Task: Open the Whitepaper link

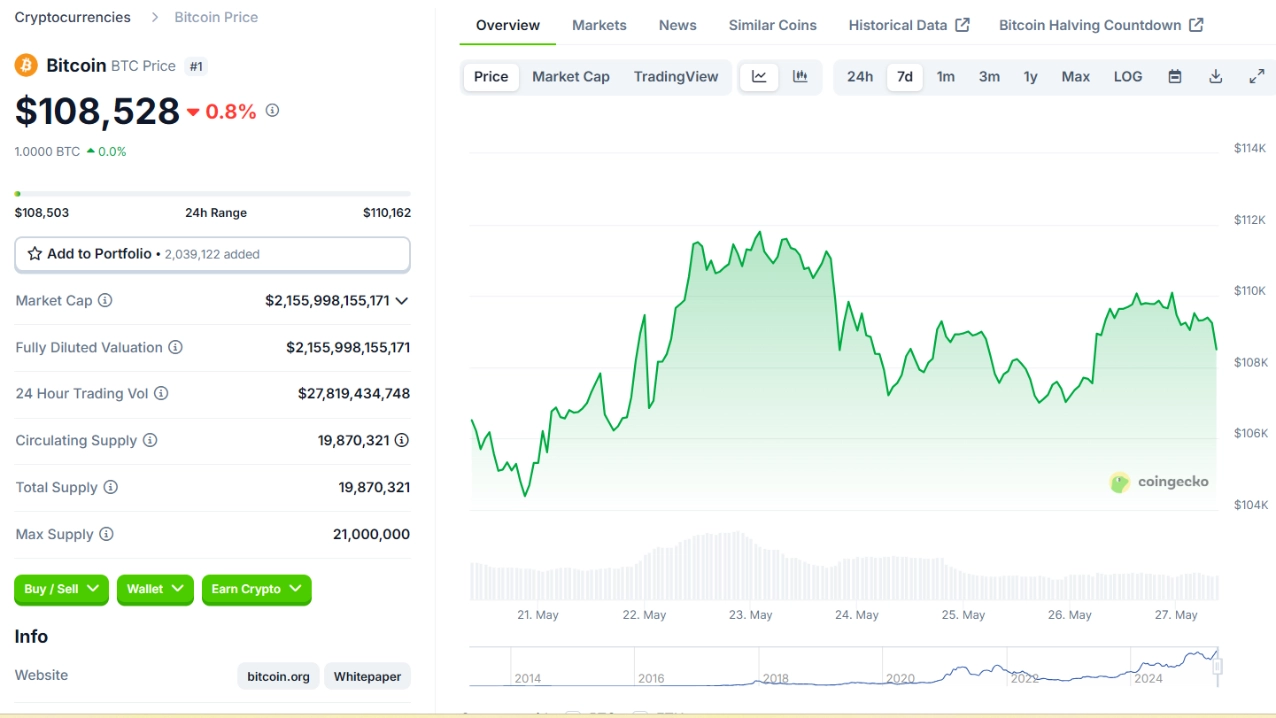Action: (x=367, y=677)
